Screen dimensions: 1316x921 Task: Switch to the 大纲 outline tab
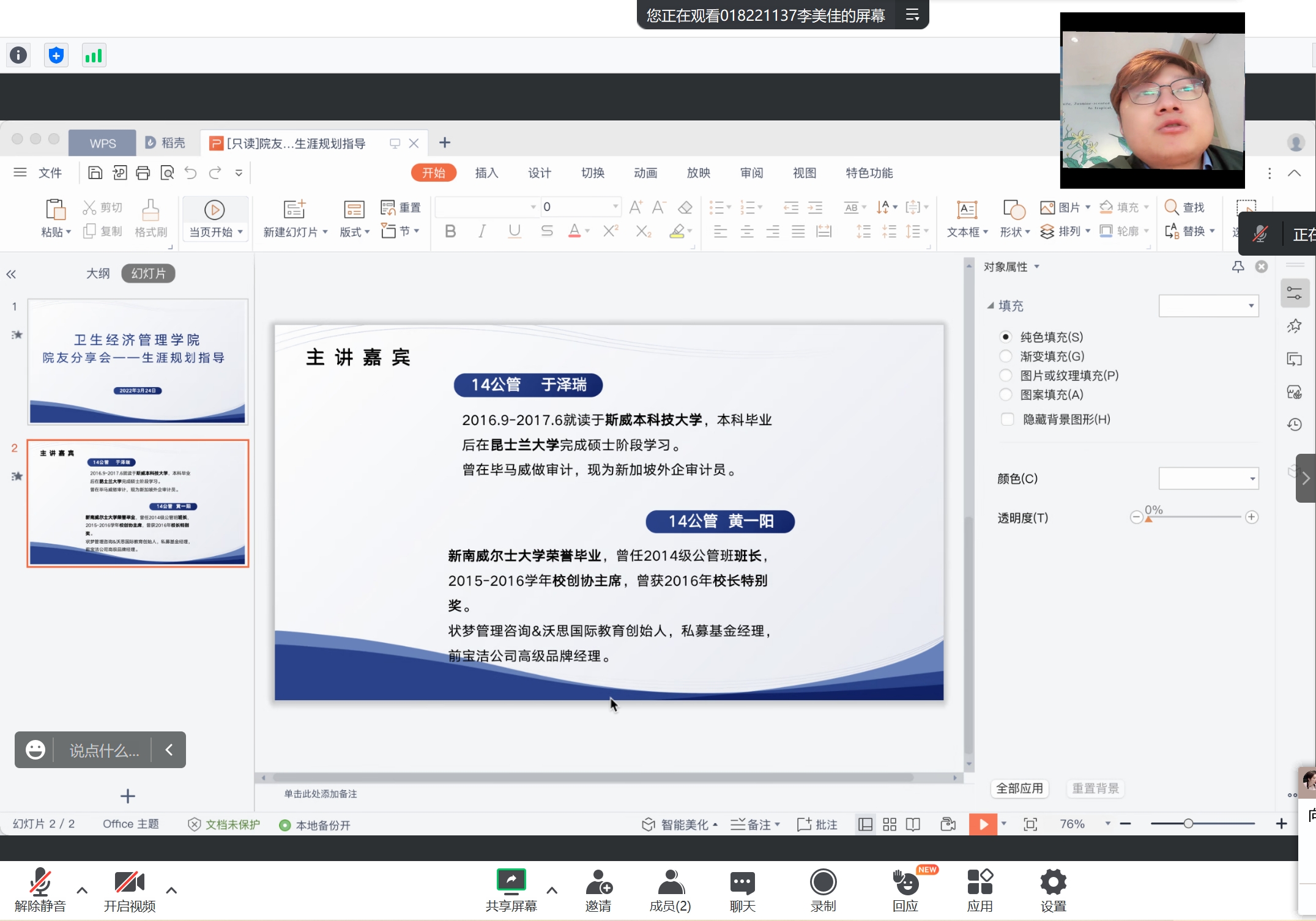98,273
